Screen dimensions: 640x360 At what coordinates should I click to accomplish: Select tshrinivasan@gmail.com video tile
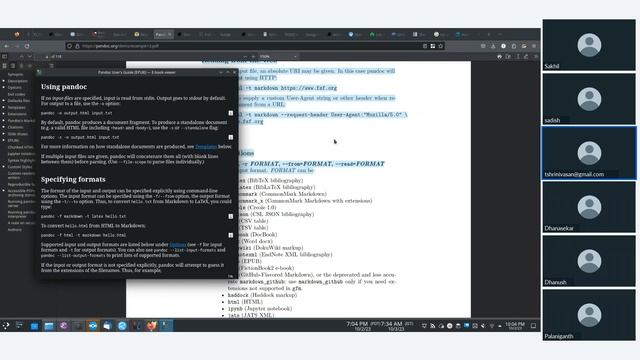coord(589,153)
